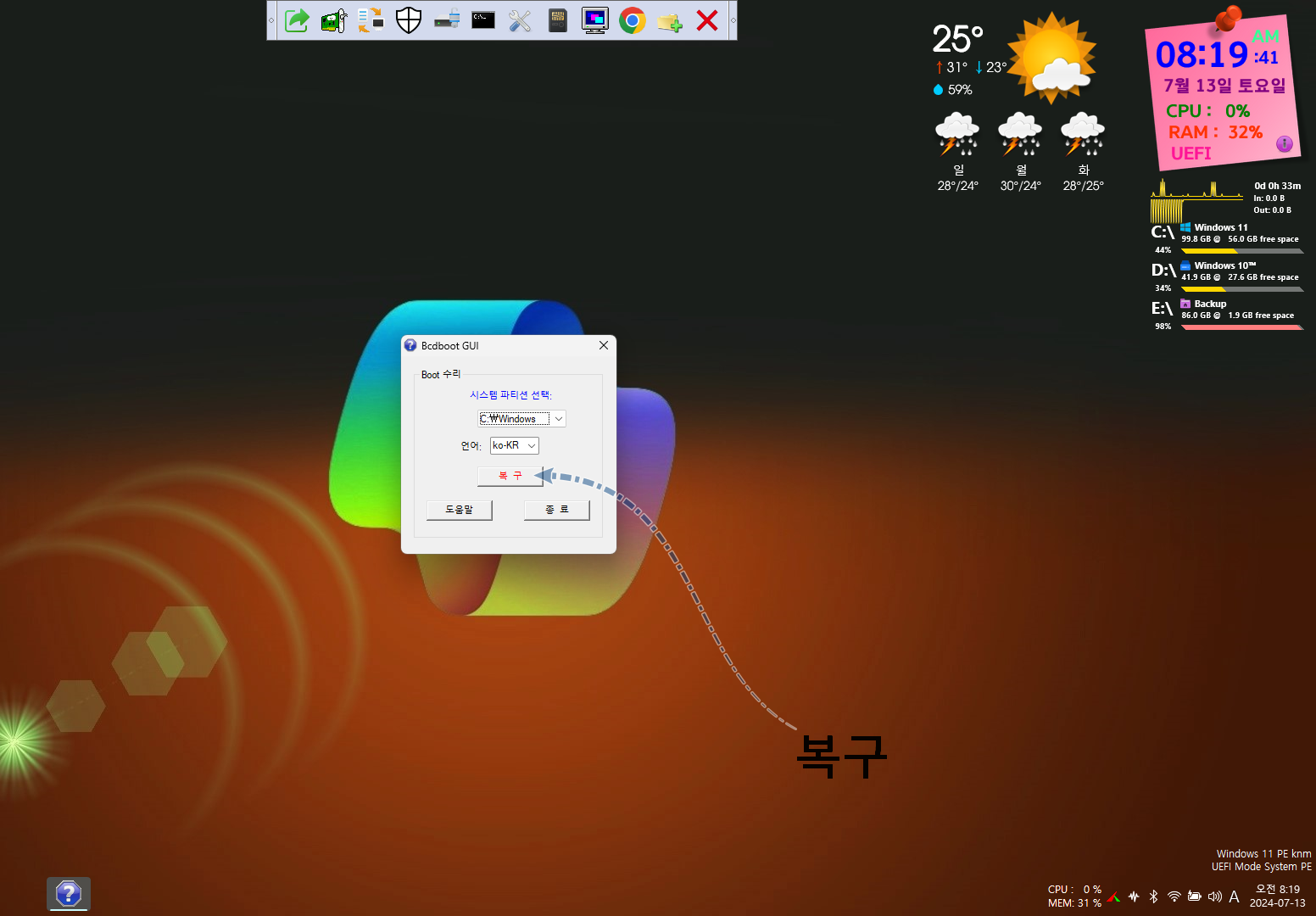Open the memory card utility icon
Image resolution: width=1316 pixels, height=916 pixels.
point(557,20)
